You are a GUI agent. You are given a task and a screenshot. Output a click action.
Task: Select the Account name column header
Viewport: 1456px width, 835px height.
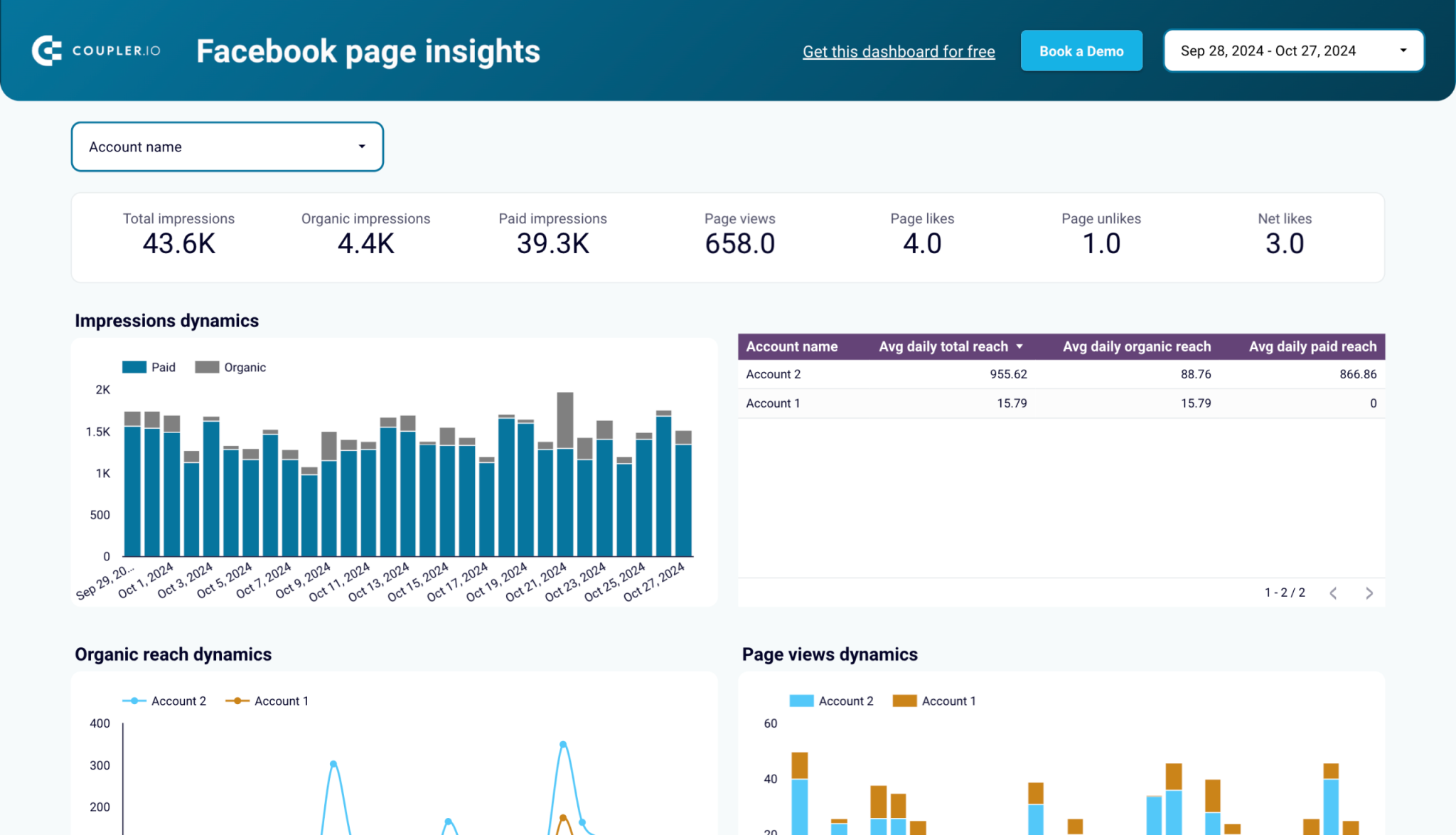(791, 346)
